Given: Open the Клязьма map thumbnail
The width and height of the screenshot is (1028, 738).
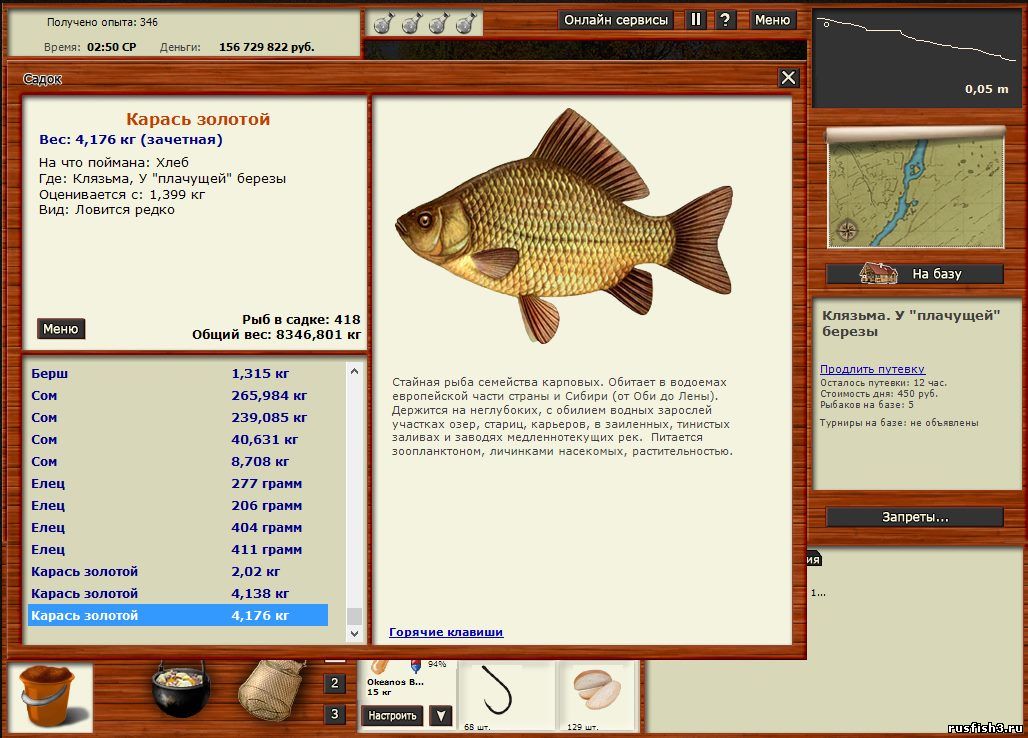Looking at the screenshot, I should pos(915,190).
